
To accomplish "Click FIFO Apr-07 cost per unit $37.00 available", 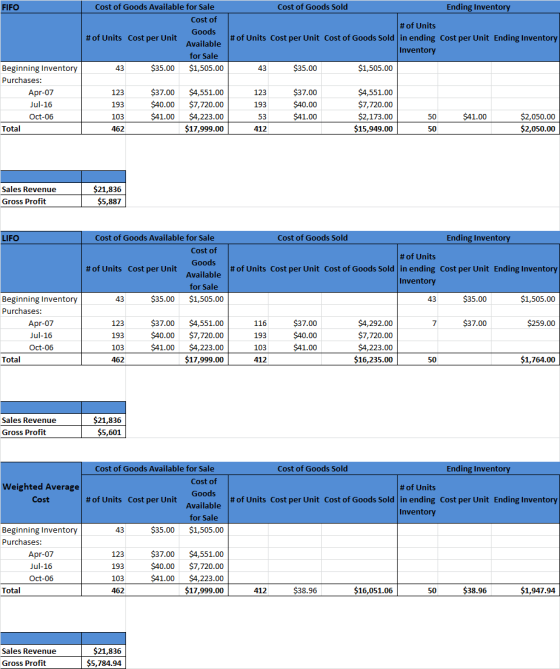I will (162, 93).
